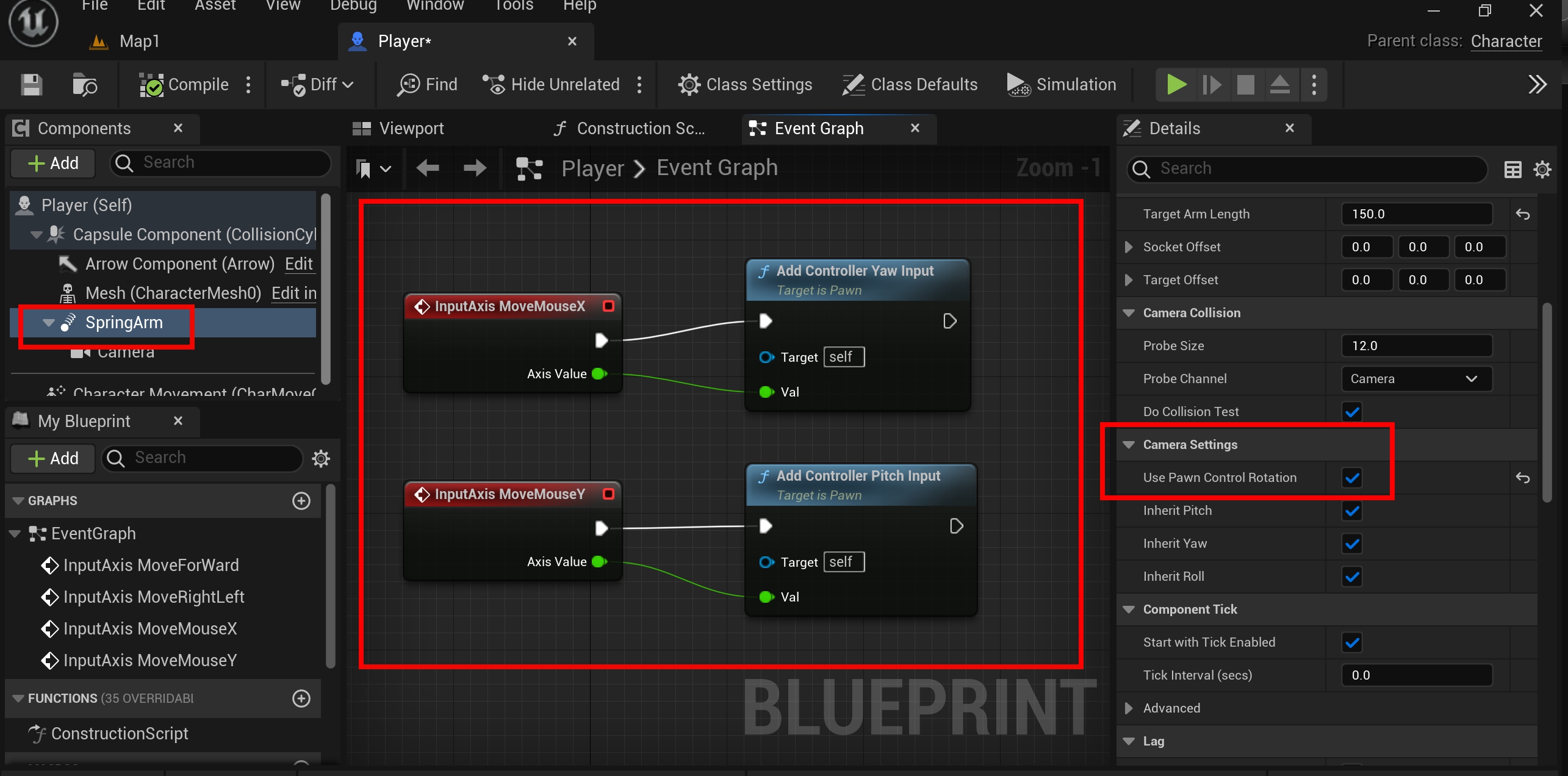Toggle Do Collision Test checkbox
The width and height of the screenshot is (1568, 776).
pyautogui.click(x=1352, y=412)
